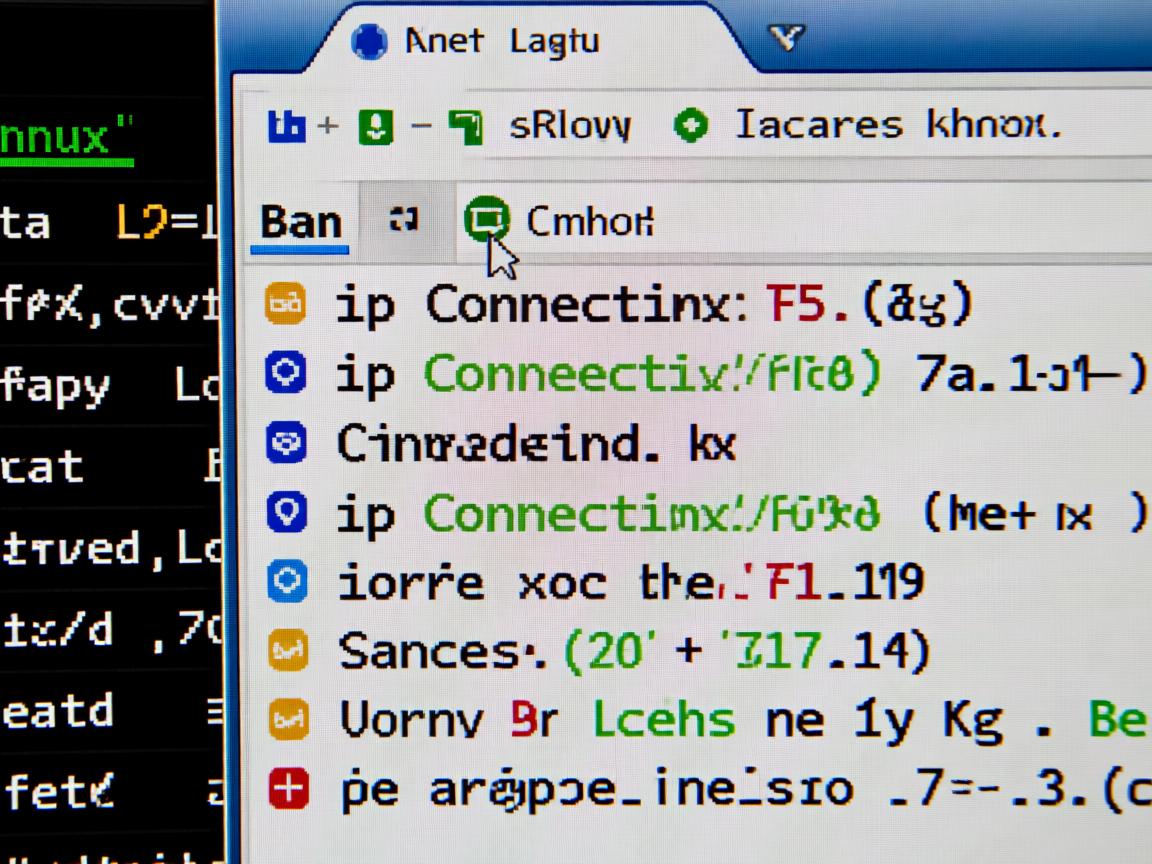This screenshot has width=1152, height=864.
Task: Select the Ban tab
Action: pyautogui.click(x=300, y=222)
